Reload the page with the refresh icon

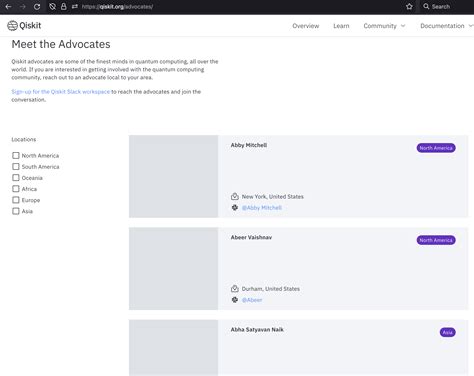pyautogui.click(x=37, y=7)
